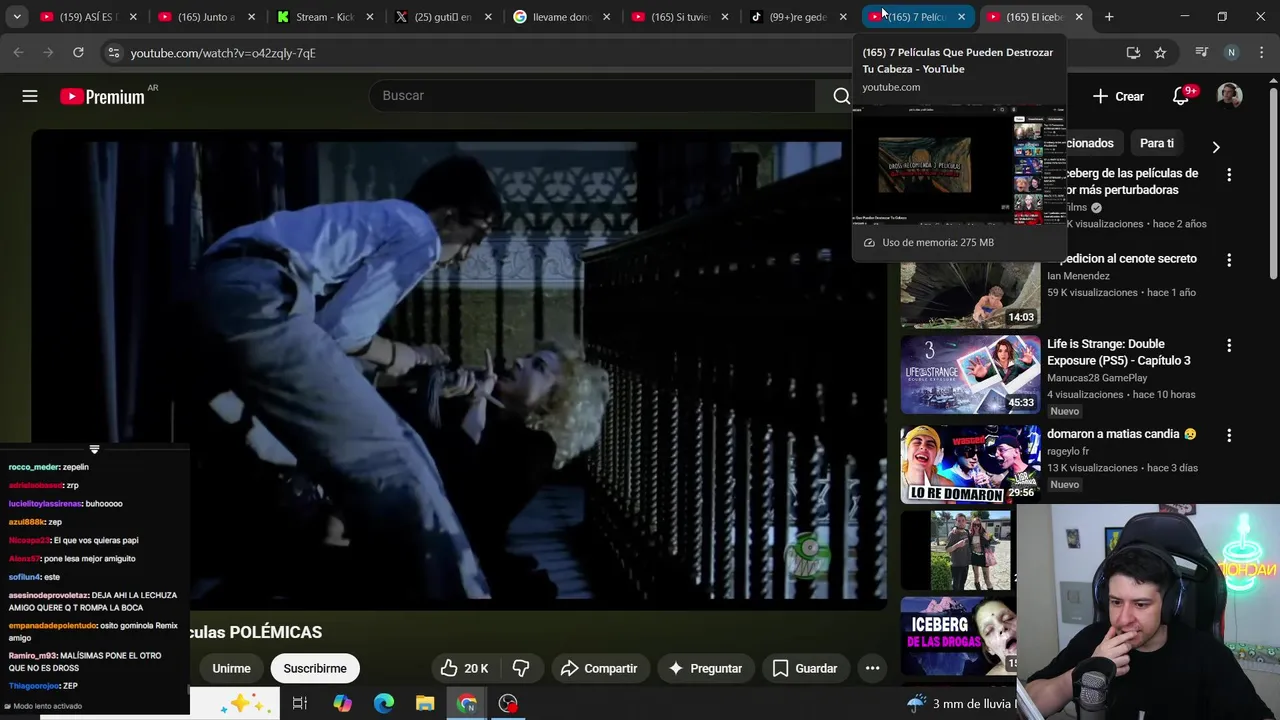Collapse the chat overlay using the top handle
The width and height of the screenshot is (1280, 720).
coord(94,450)
